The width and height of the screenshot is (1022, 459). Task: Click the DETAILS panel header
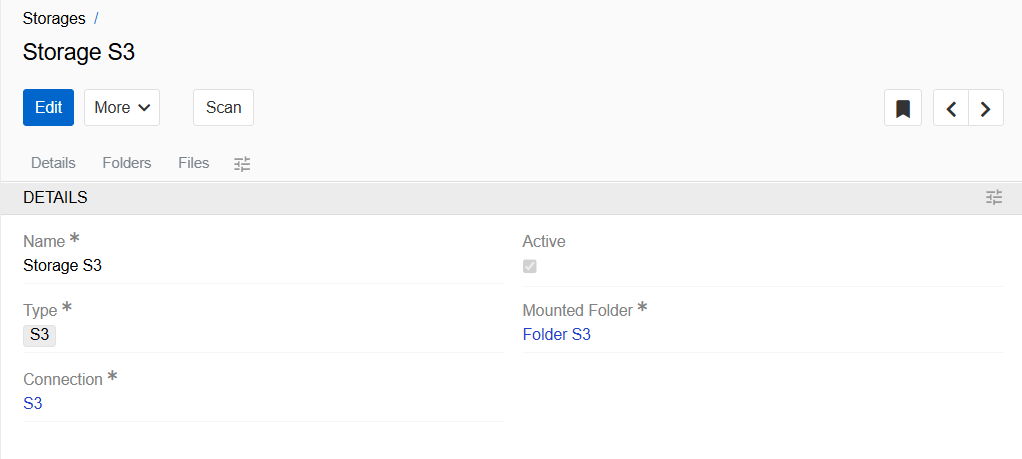(x=55, y=198)
